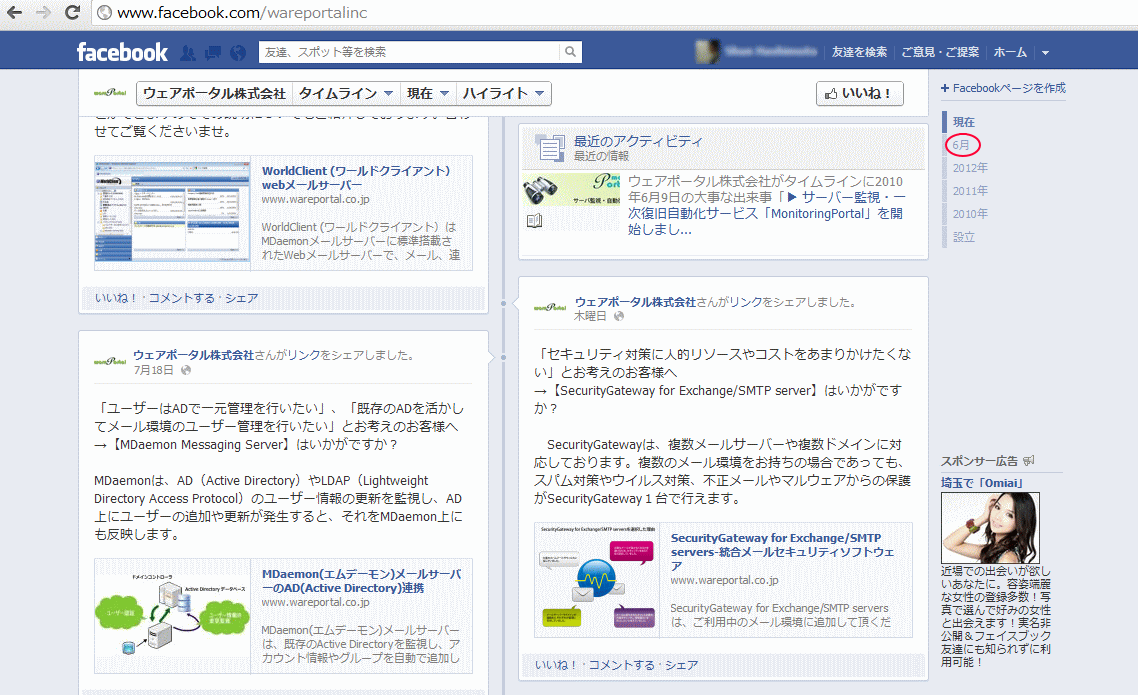The height and width of the screenshot is (695, 1138).
Task: Click the Facebook logo
Action: click(122, 52)
